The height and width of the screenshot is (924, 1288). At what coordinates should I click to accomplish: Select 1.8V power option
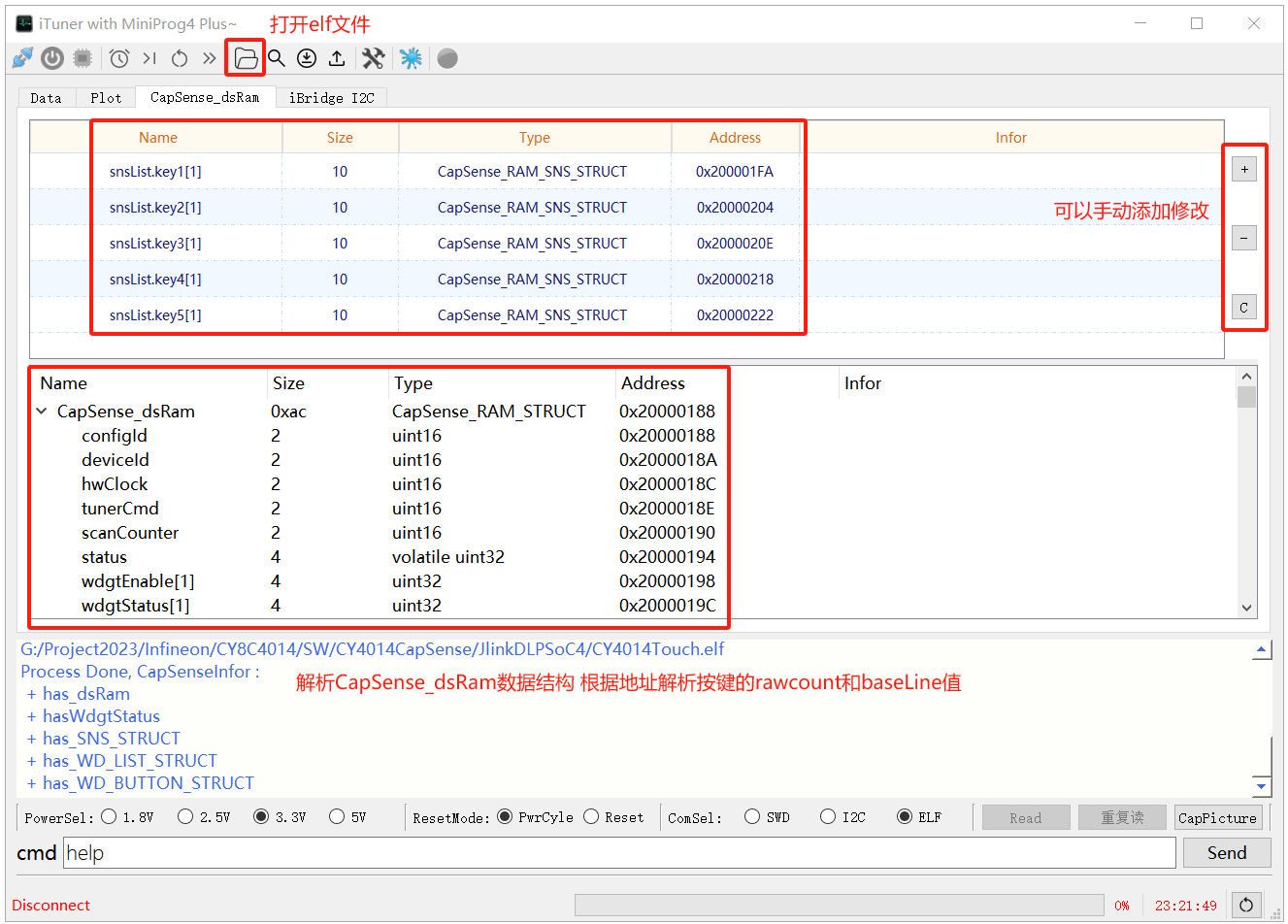click(109, 816)
